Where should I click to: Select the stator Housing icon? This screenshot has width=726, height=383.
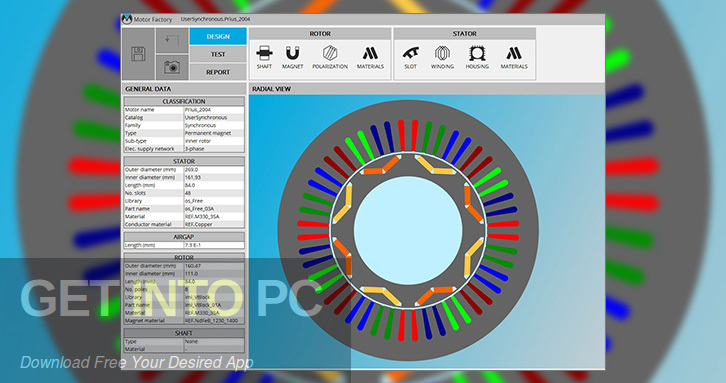pyautogui.click(x=477, y=57)
